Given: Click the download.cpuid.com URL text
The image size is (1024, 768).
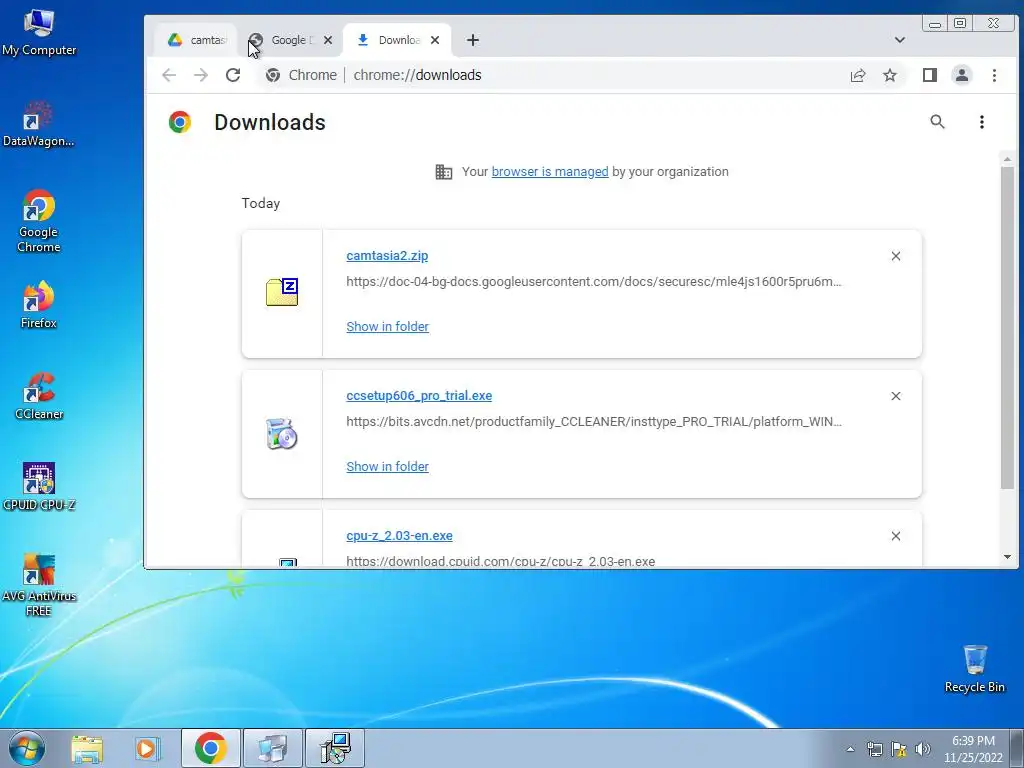Looking at the screenshot, I should click(500, 561).
